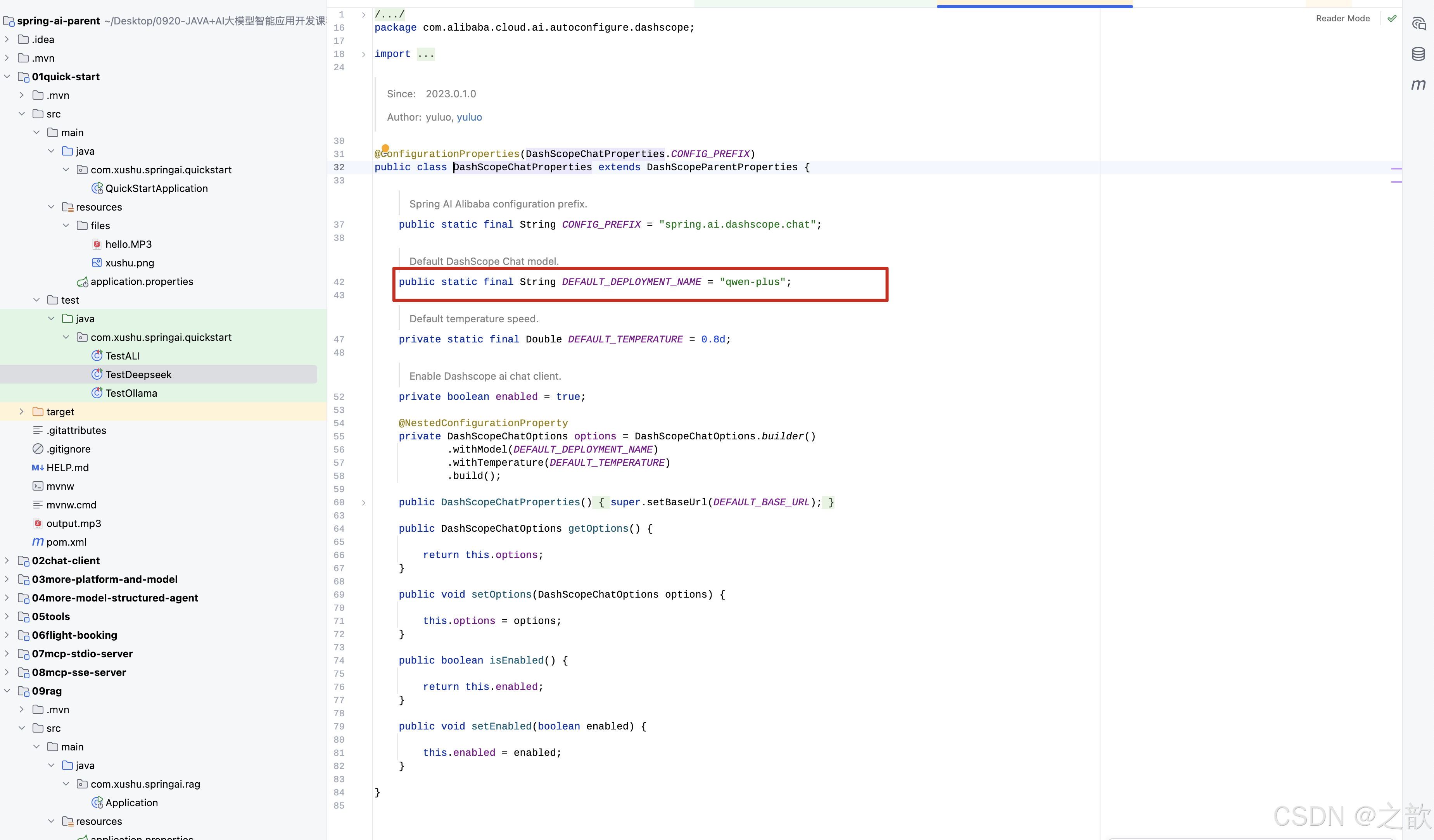Unfold the collapsed import block
This screenshot has height=840, width=1434.
click(364, 54)
